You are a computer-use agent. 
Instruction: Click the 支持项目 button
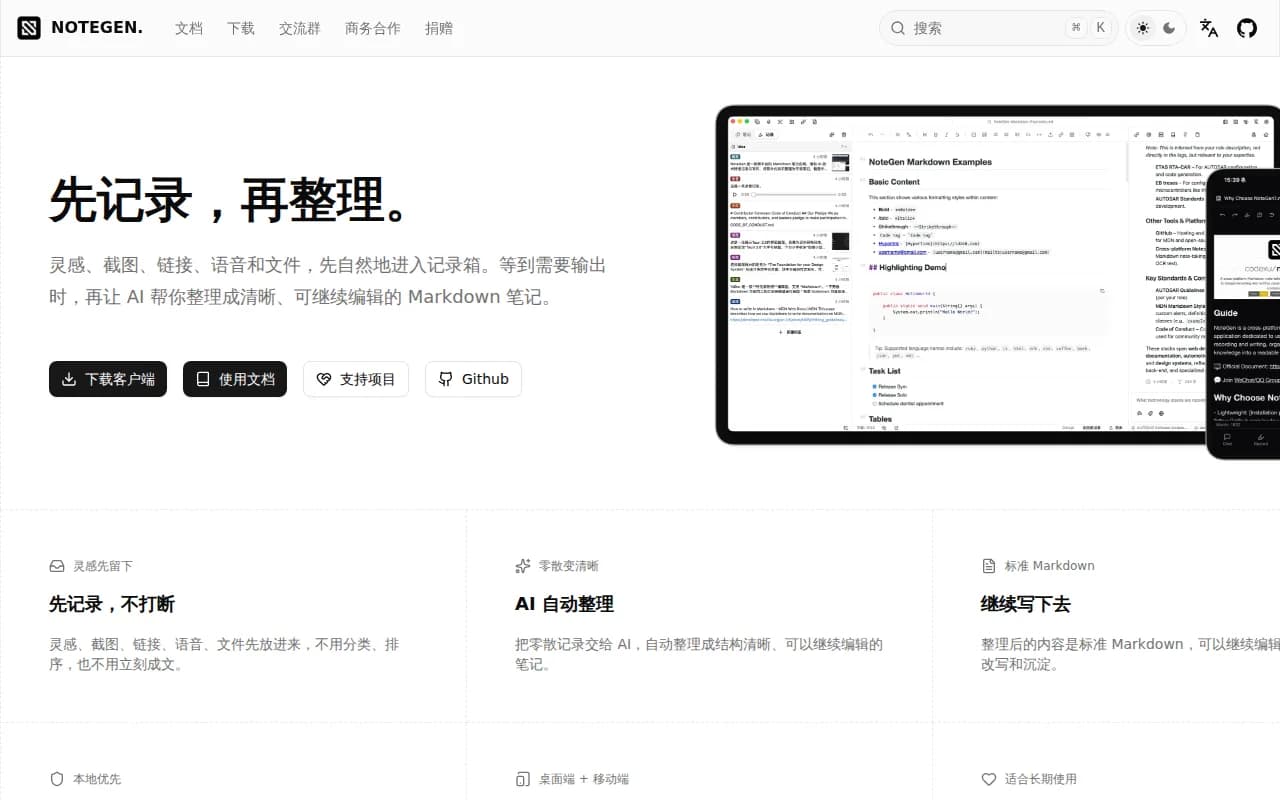356,379
